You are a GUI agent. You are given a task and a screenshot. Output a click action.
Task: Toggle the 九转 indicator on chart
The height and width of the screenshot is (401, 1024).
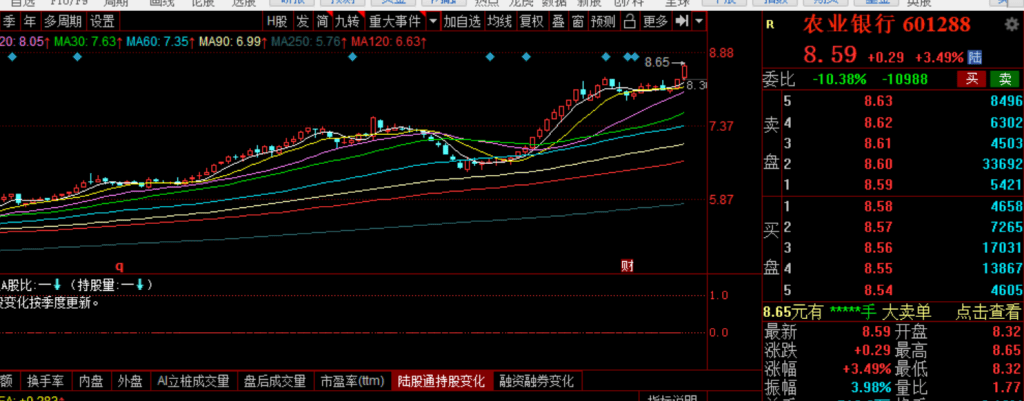[x=347, y=21]
